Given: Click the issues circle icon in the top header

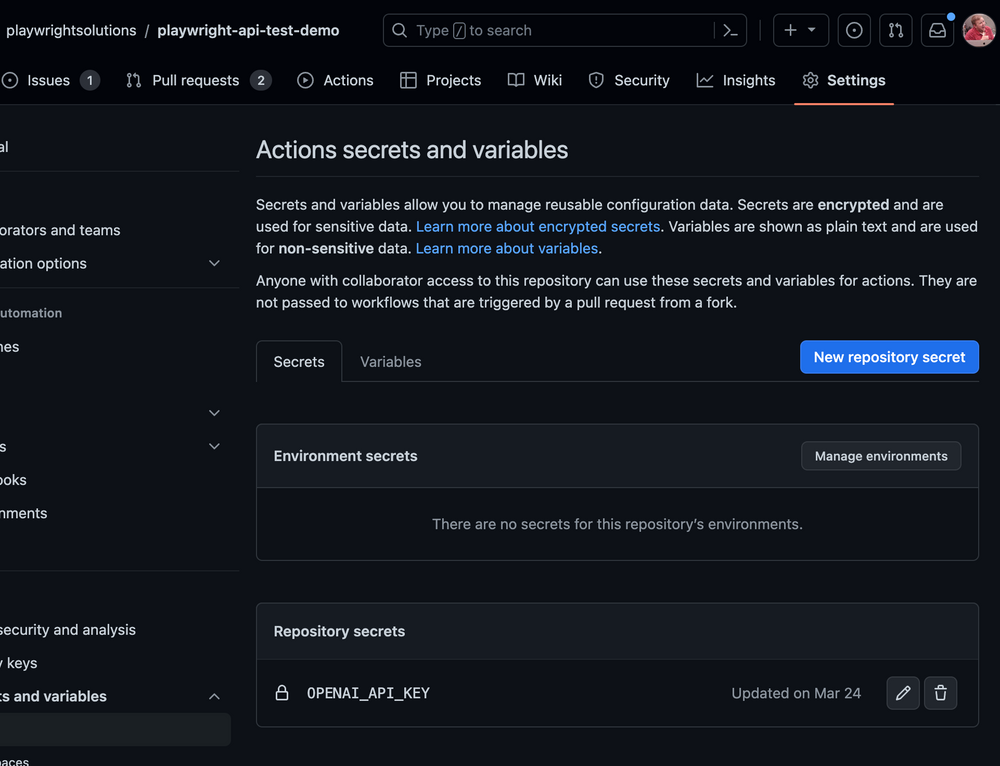Looking at the screenshot, I should (x=854, y=30).
